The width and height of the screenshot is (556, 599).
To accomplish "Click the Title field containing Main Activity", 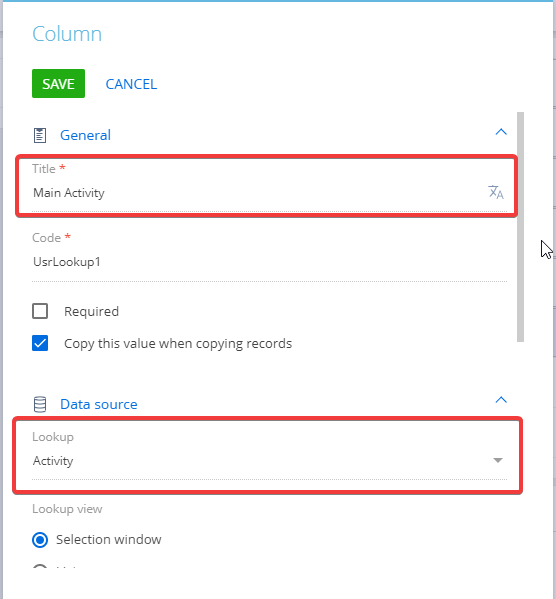I will click(269, 193).
